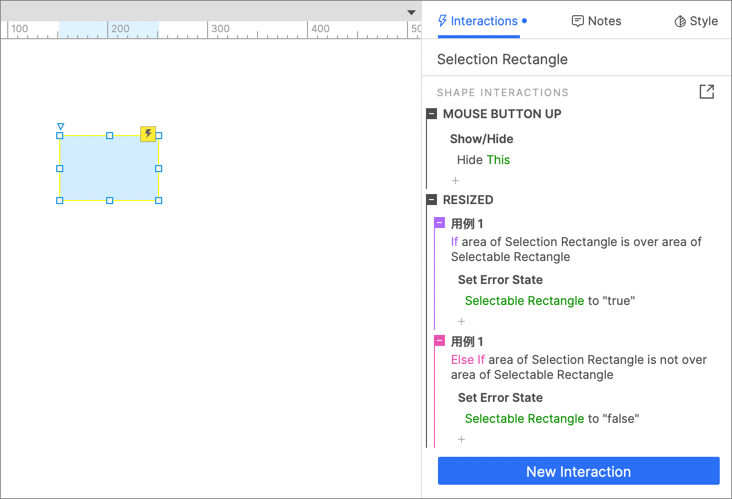Click the top-middle resize handle of rectangle
Screen dimensions: 732x499
110,136
